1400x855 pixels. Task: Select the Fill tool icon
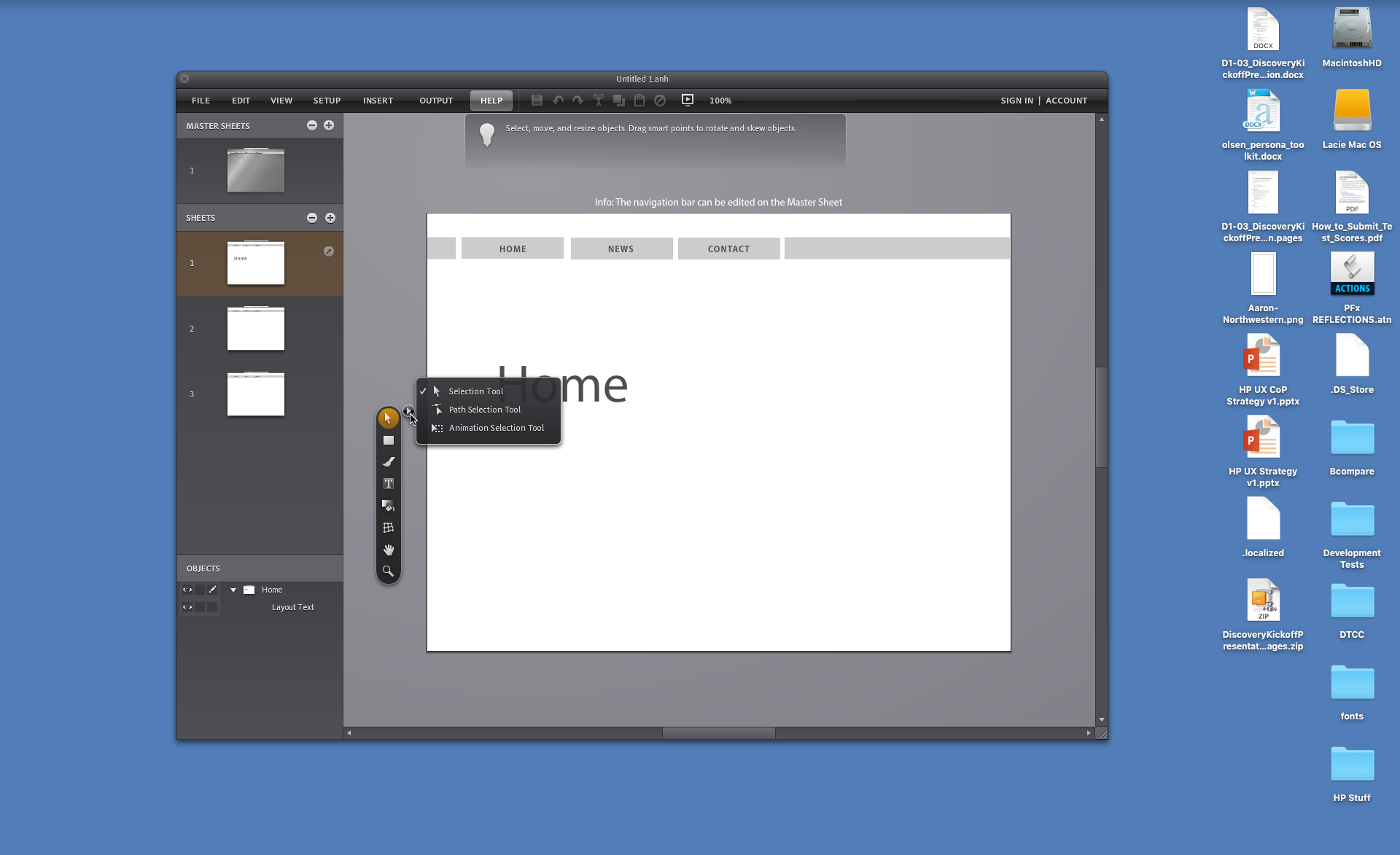[x=388, y=506]
